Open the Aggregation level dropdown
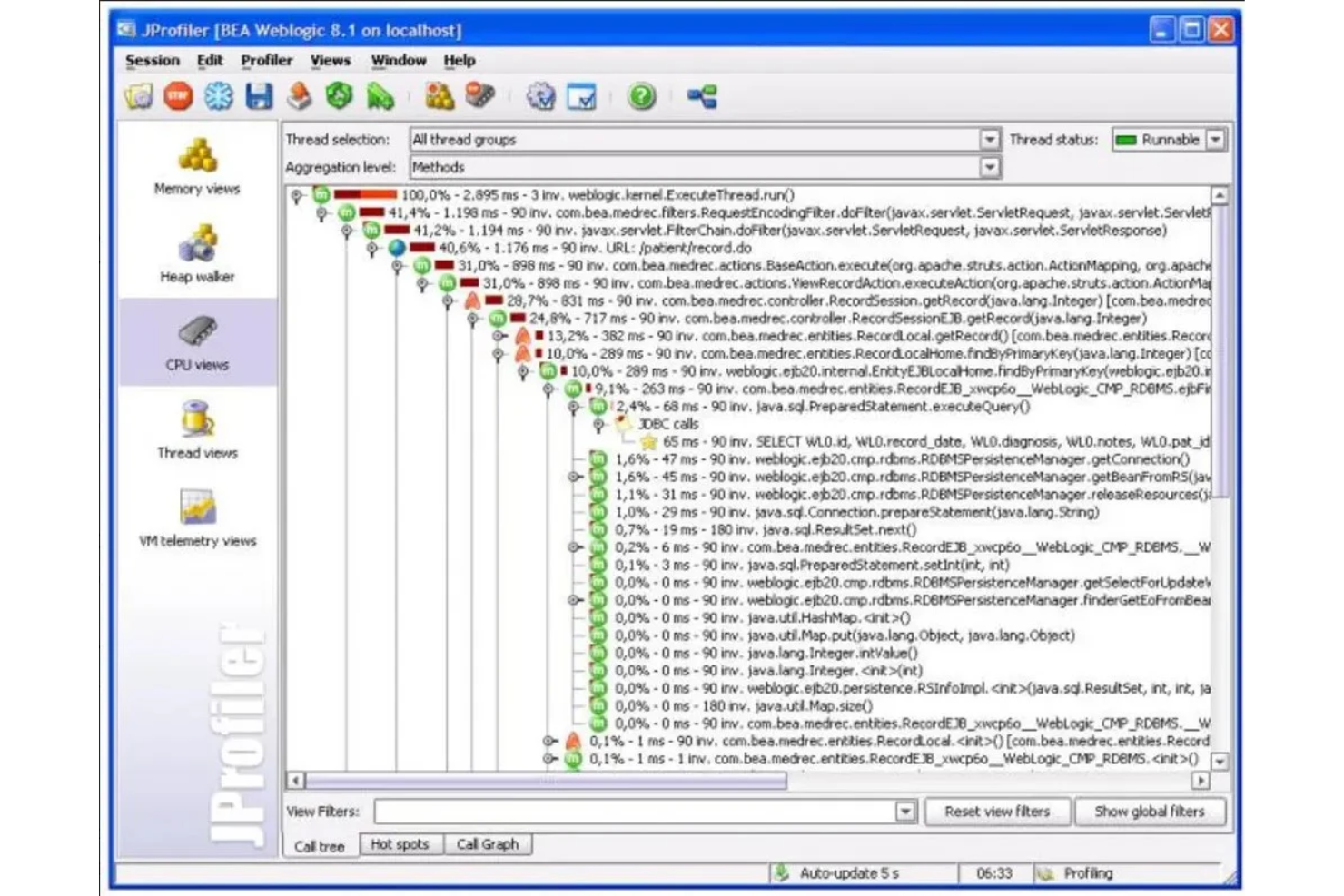Screen dimensions: 1344x896 click(x=990, y=167)
